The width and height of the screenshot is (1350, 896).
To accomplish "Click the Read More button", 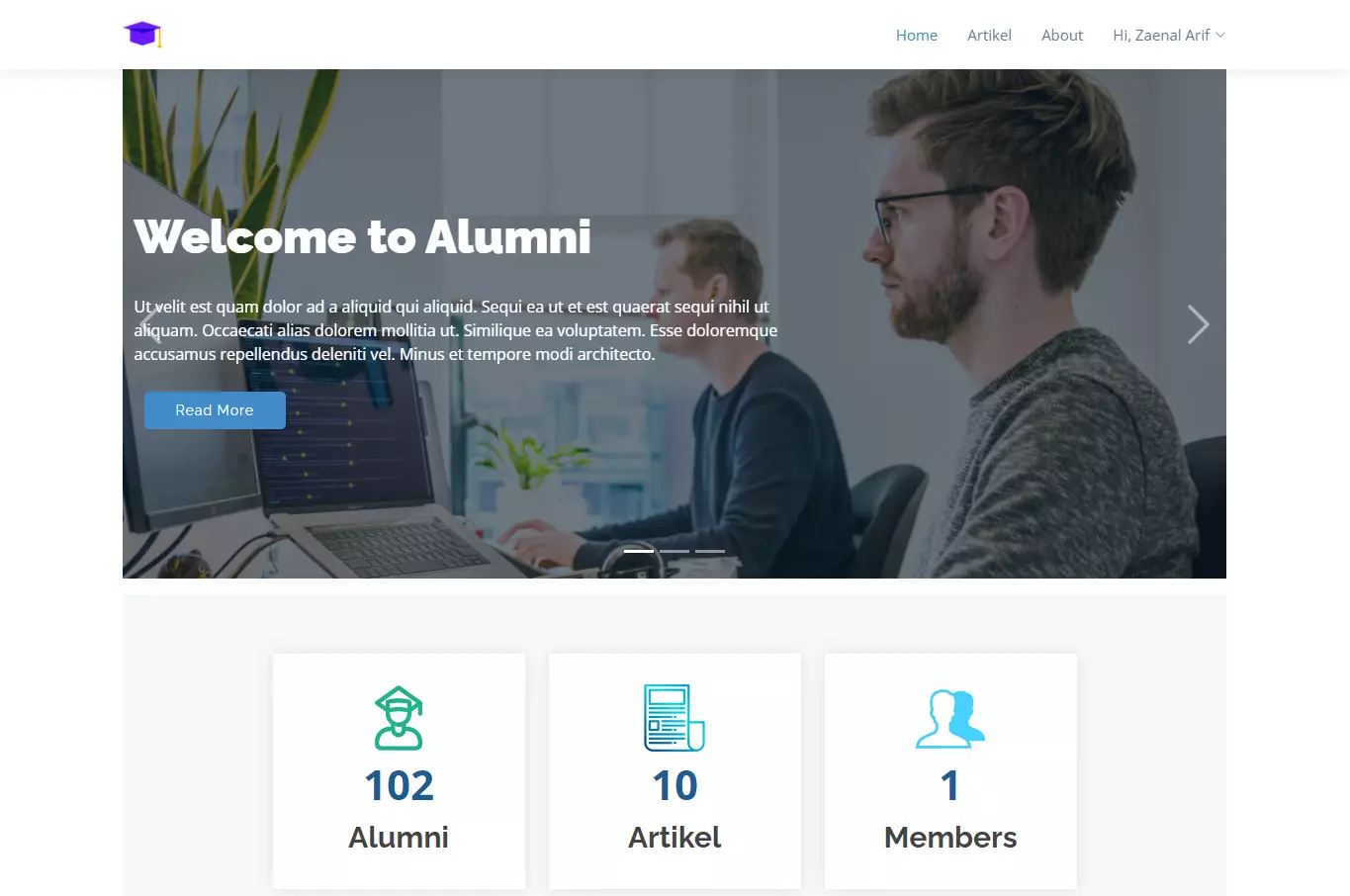I will [215, 410].
